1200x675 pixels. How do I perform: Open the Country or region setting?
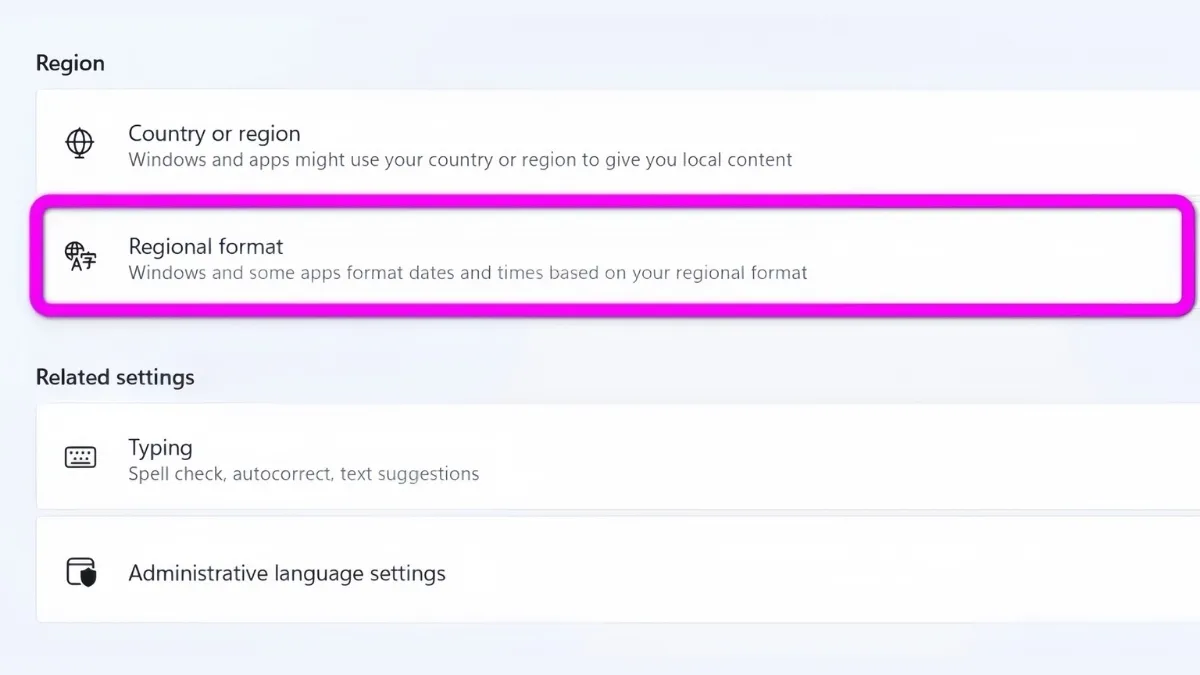pyautogui.click(x=214, y=134)
